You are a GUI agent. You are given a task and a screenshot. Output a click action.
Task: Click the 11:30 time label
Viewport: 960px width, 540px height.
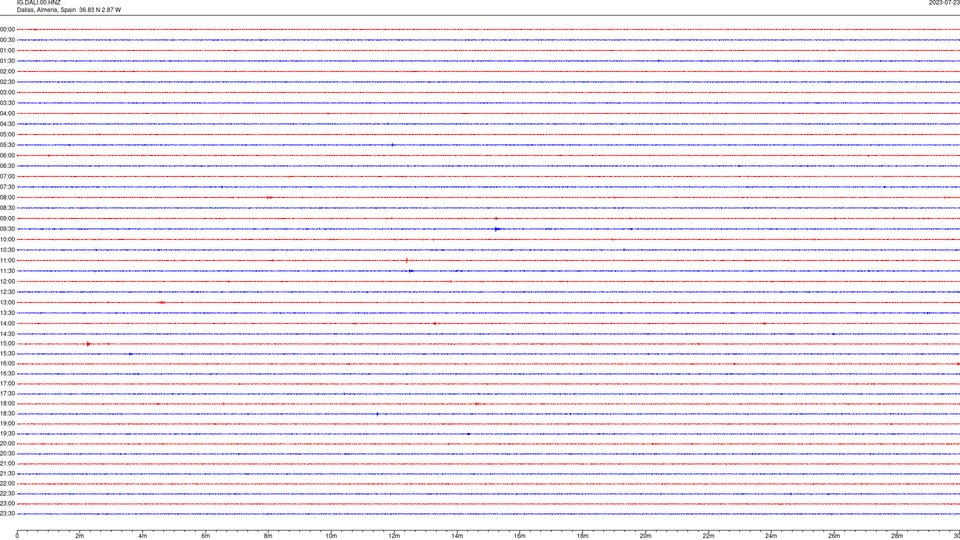tap(7, 271)
